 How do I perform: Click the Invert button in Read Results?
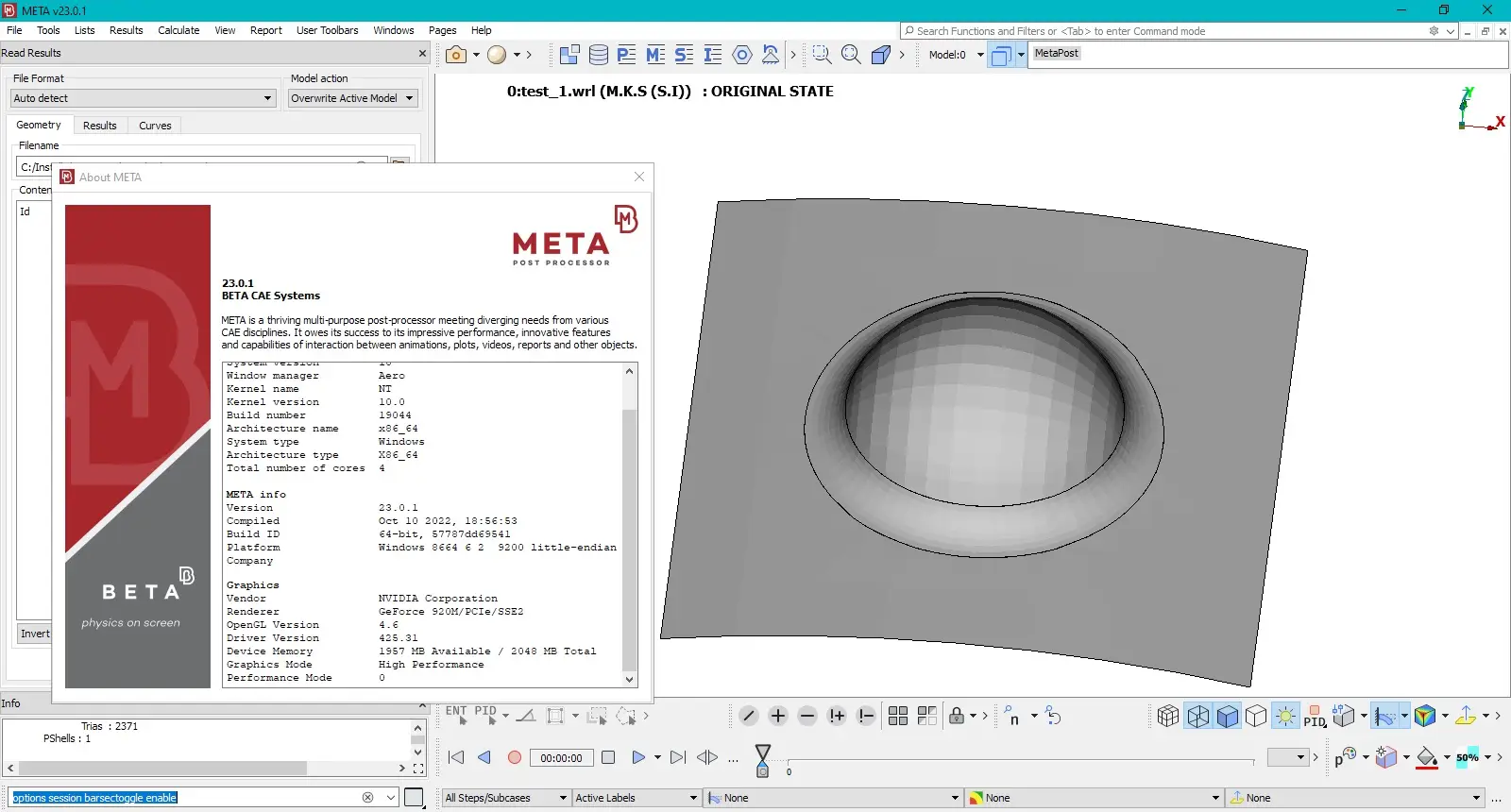[x=35, y=634]
